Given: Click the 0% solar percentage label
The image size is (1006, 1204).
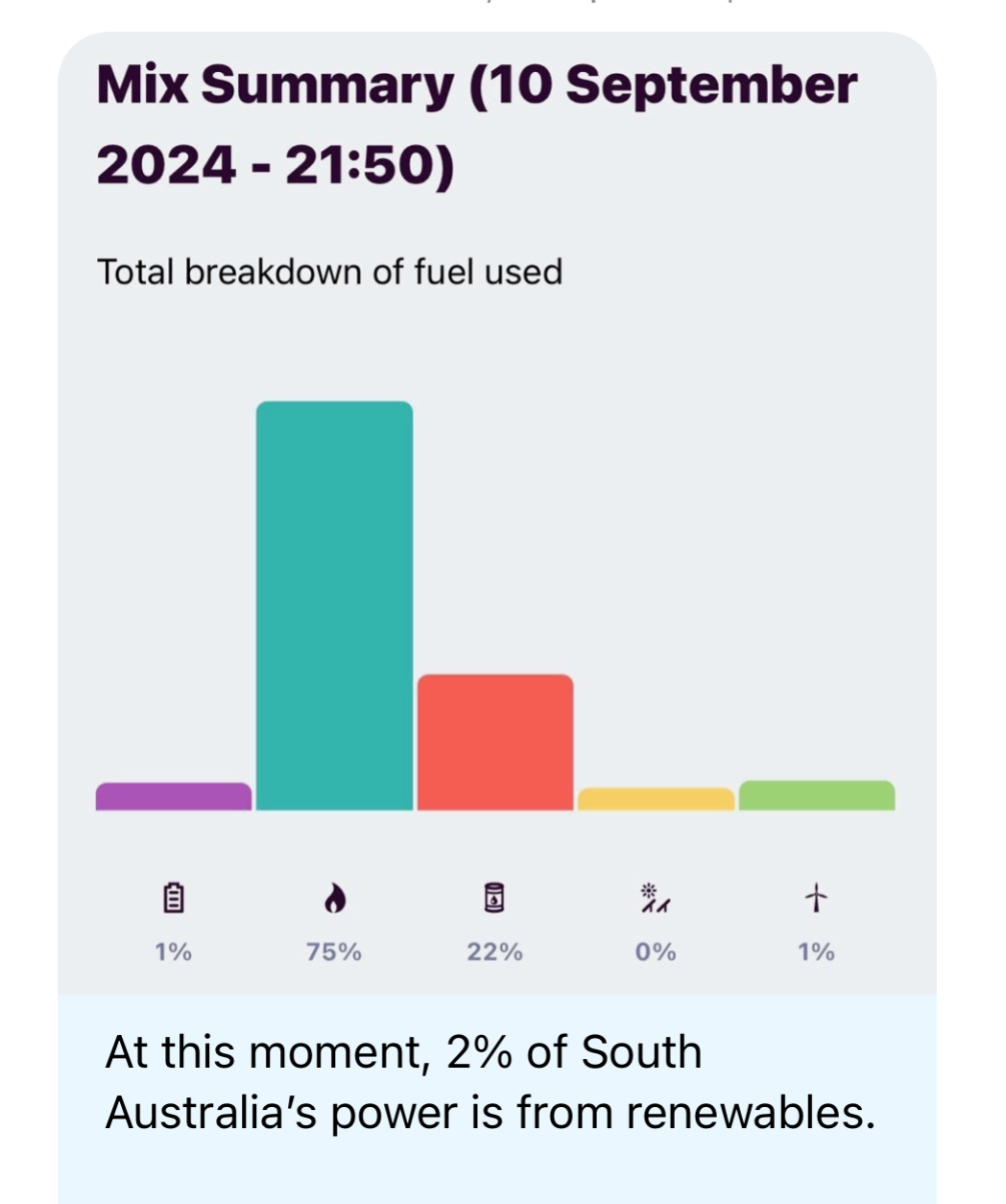Looking at the screenshot, I should coord(656,951).
